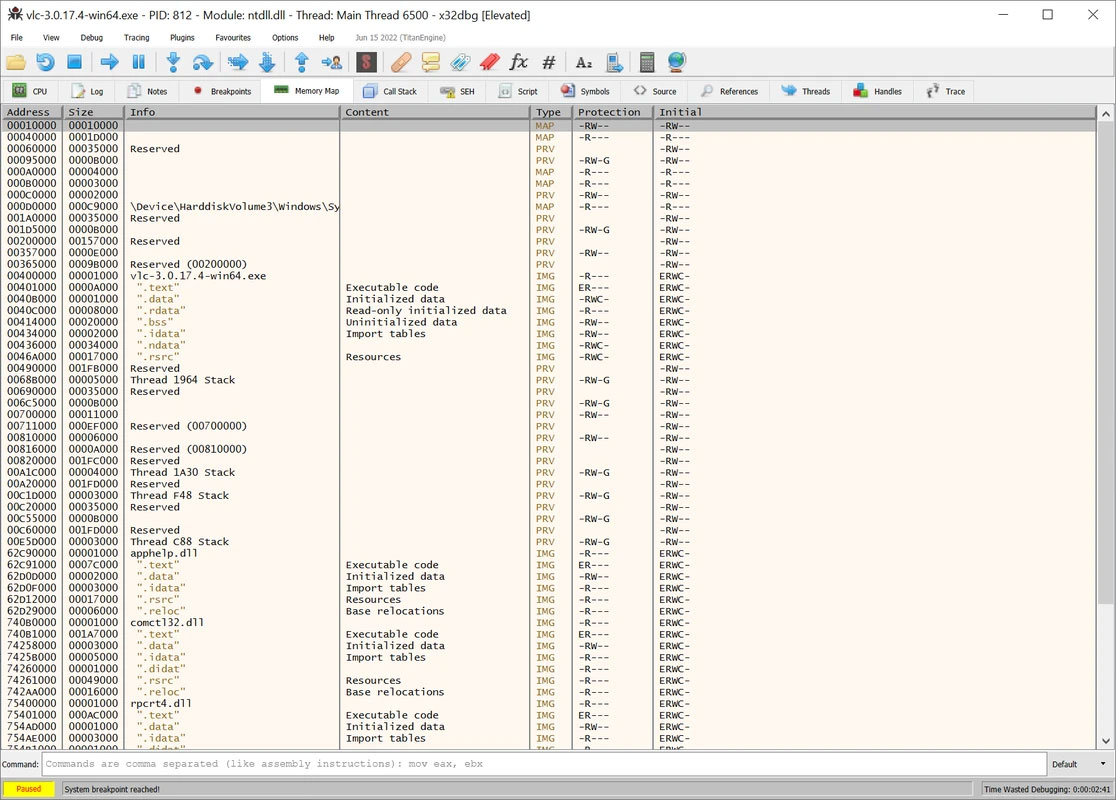Click the Run to User Code icon

click(332, 62)
